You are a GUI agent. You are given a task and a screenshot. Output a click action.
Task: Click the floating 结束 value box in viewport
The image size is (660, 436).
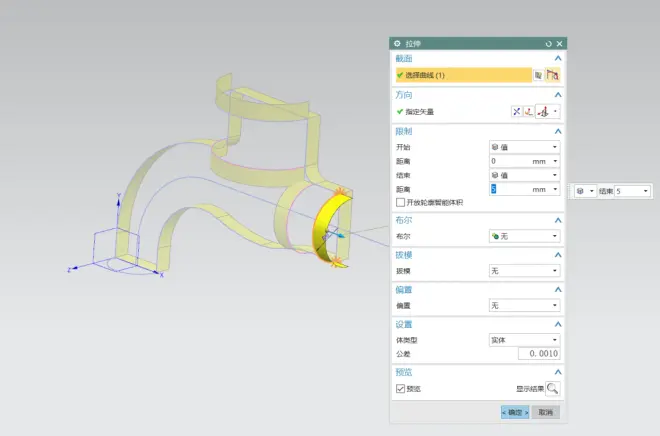point(631,191)
